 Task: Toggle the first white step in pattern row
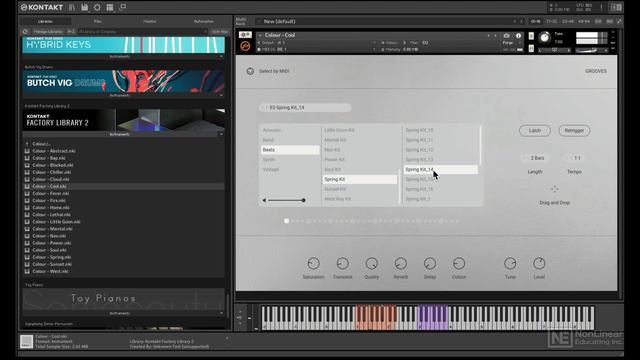[x=287, y=221]
